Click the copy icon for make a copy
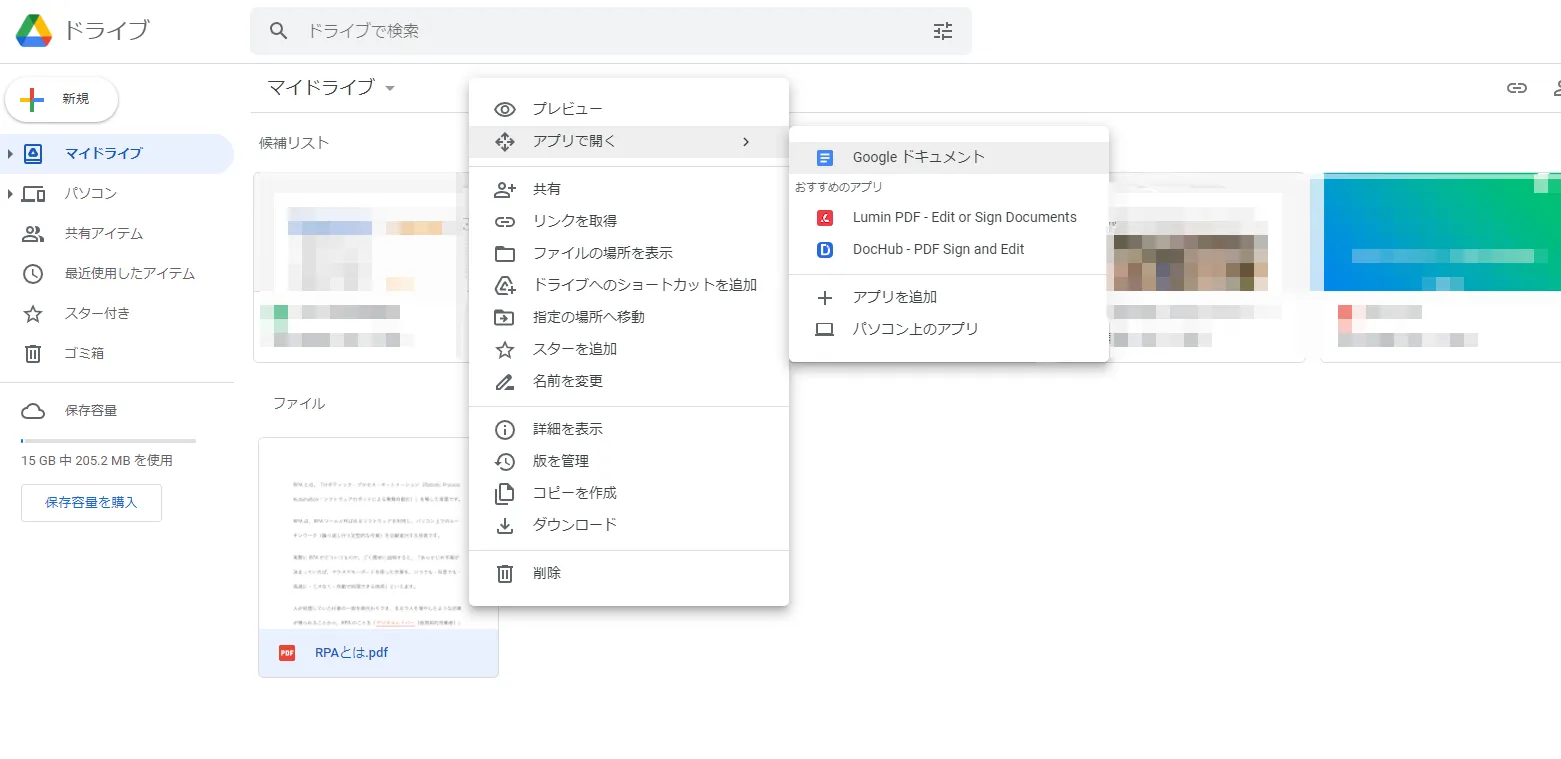 tap(505, 493)
